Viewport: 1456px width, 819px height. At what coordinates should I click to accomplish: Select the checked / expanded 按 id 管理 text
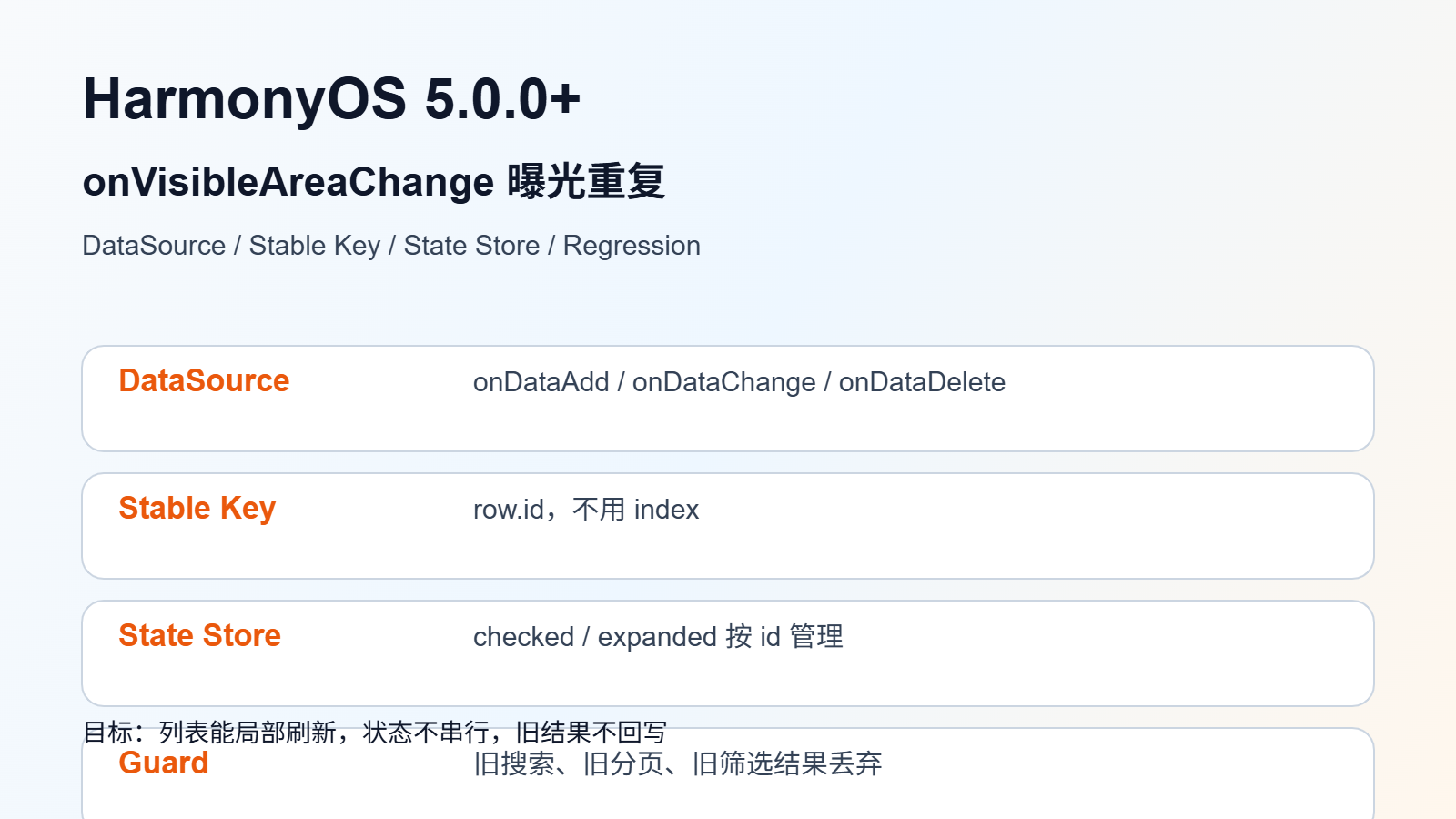pos(658,637)
